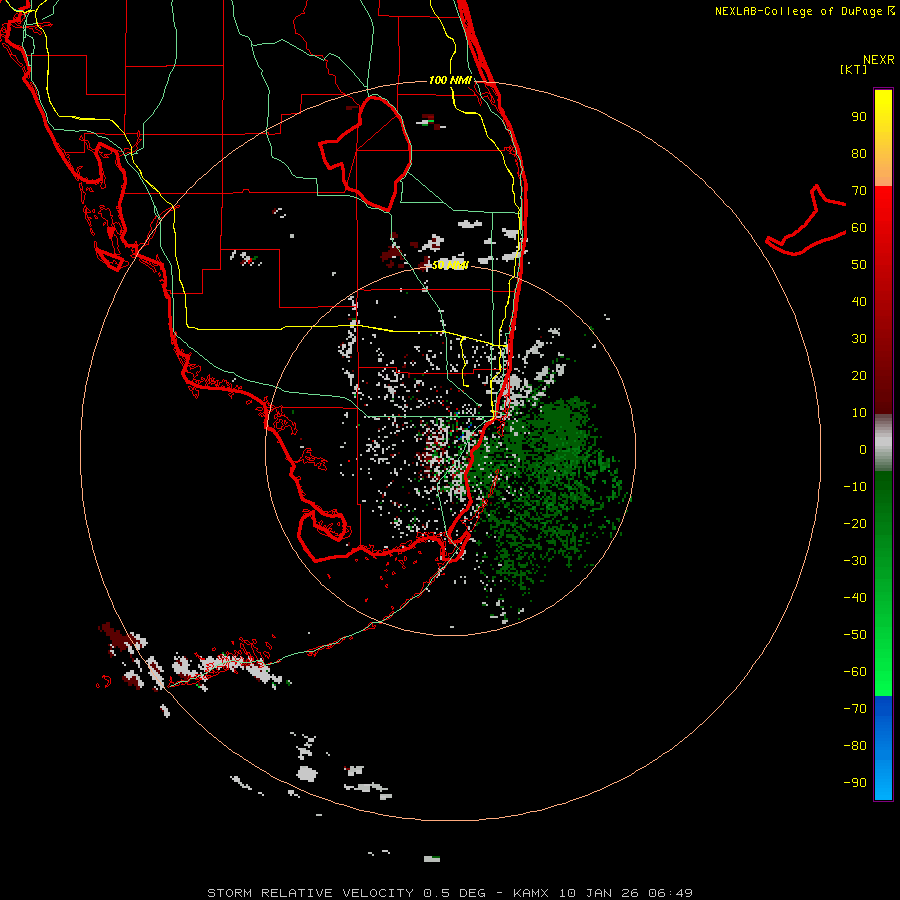Click the -10 value on velocity scale
The image size is (900, 900).
point(855,487)
